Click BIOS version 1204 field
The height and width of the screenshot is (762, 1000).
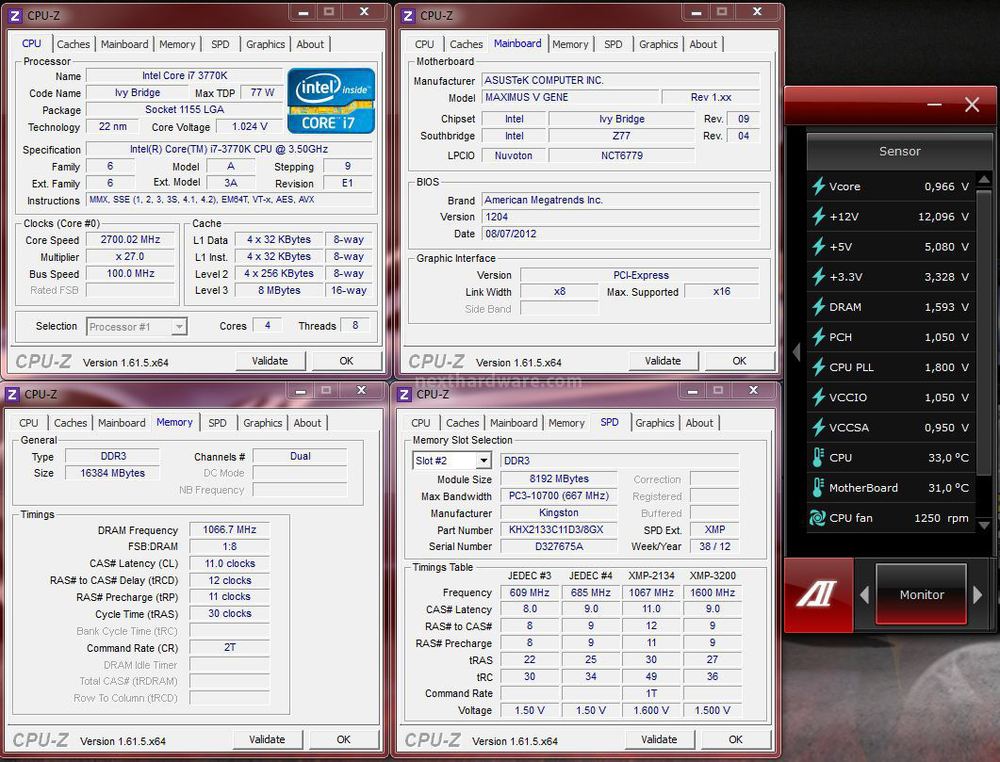(620, 217)
